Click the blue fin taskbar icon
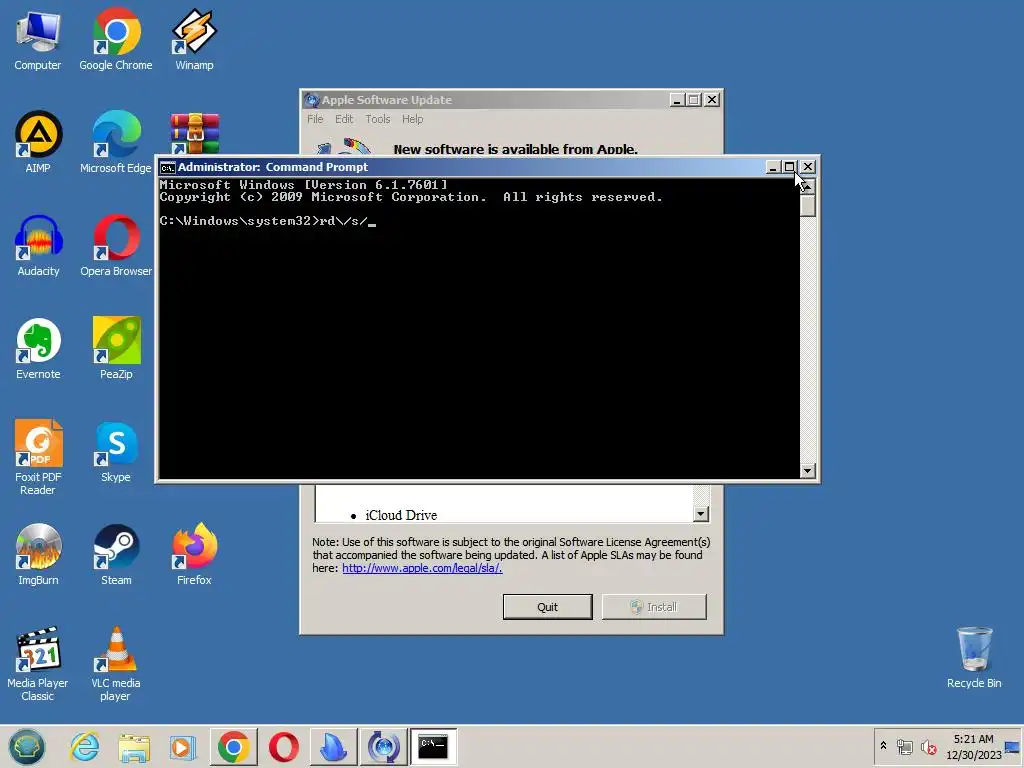Viewport: 1024px width, 768px height. tap(333, 746)
